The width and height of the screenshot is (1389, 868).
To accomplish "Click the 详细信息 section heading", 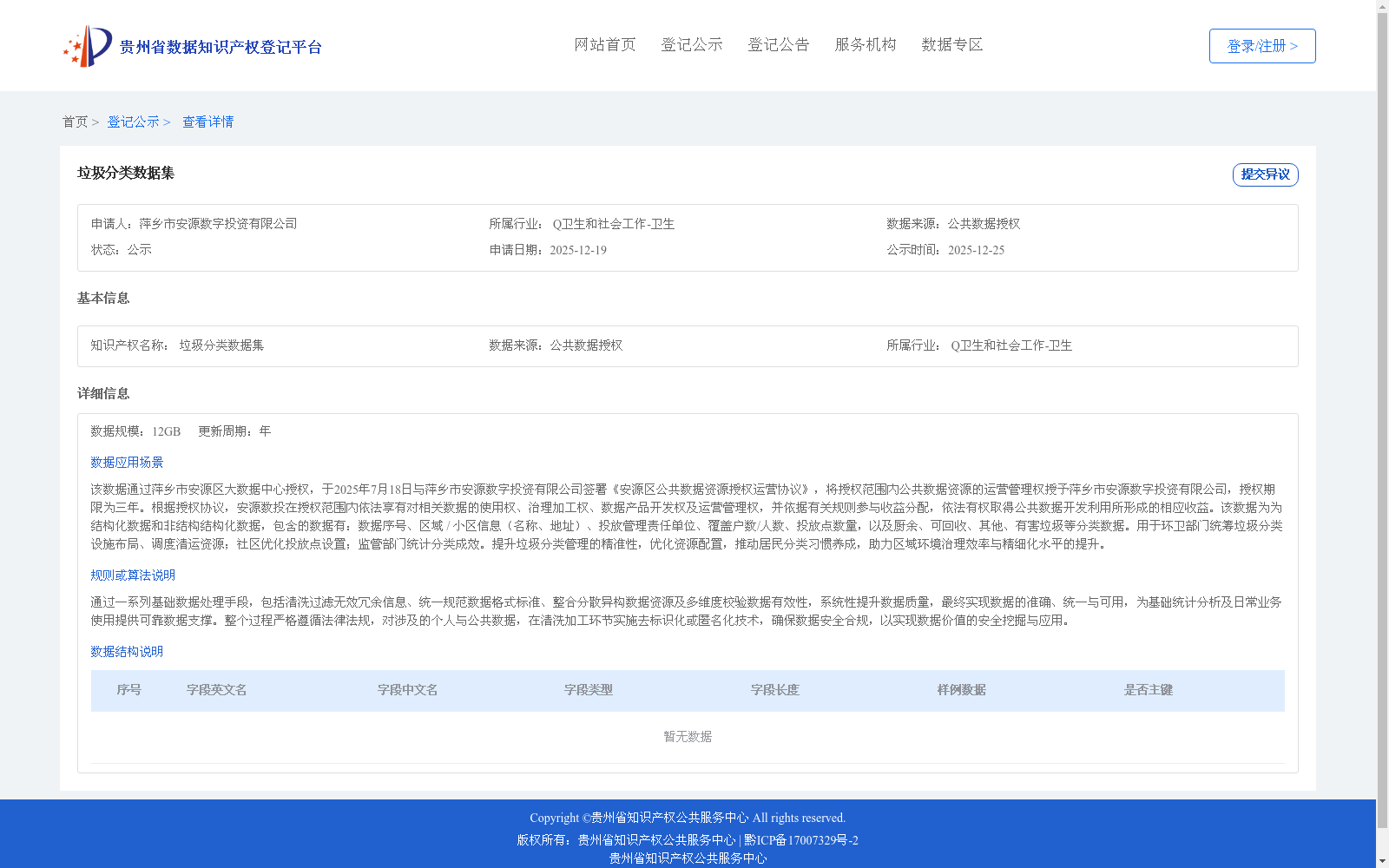I will 103,394.
